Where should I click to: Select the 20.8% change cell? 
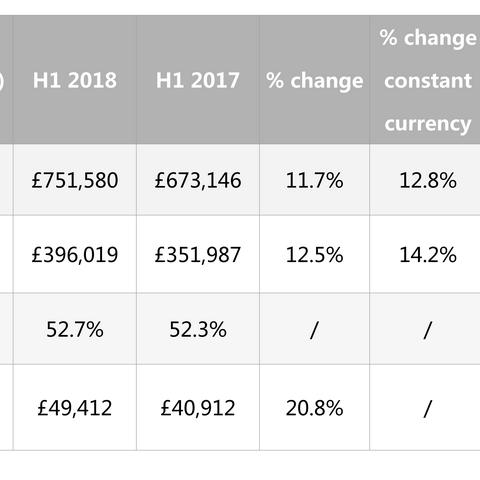[314, 408]
